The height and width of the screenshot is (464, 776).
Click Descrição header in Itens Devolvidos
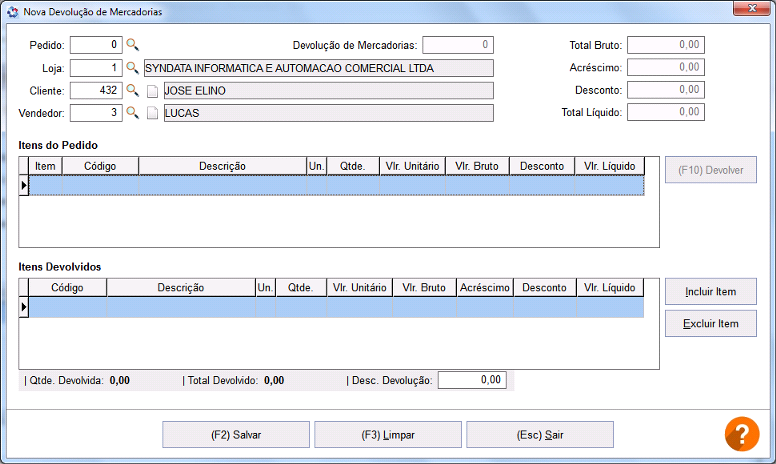pos(181,288)
